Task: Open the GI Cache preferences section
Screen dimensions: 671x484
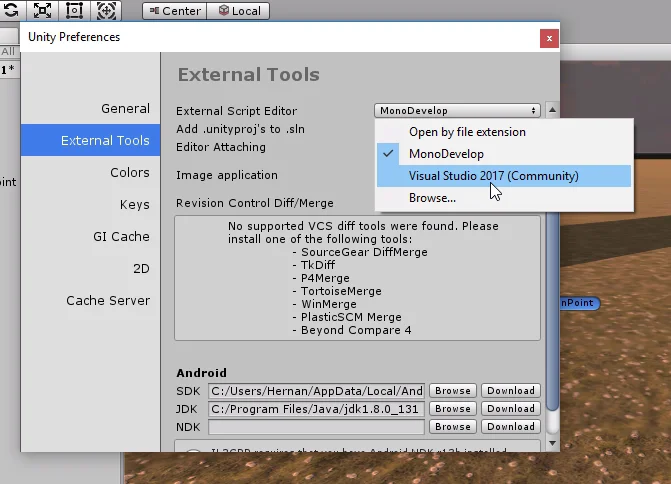Action: [90, 236]
